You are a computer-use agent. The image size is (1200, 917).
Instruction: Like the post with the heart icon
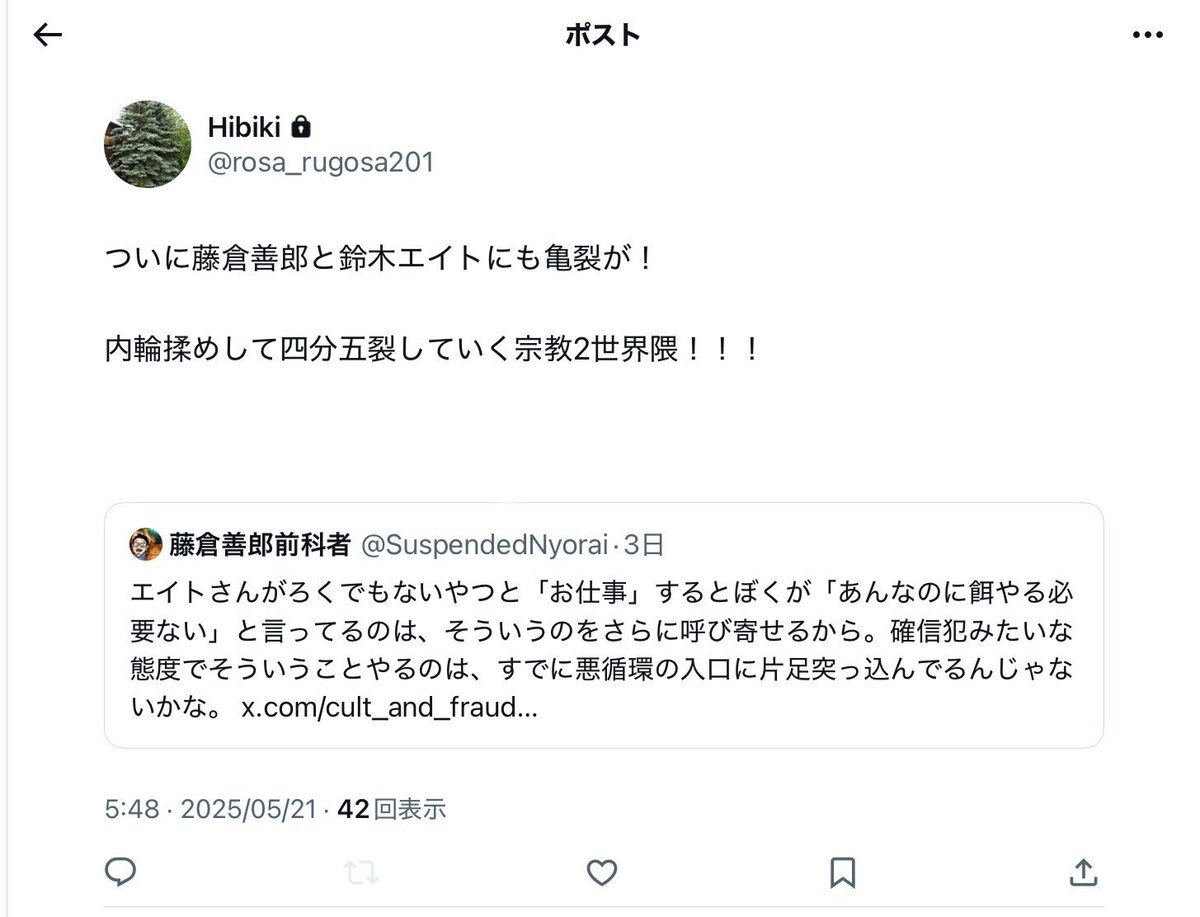[601, 872]
